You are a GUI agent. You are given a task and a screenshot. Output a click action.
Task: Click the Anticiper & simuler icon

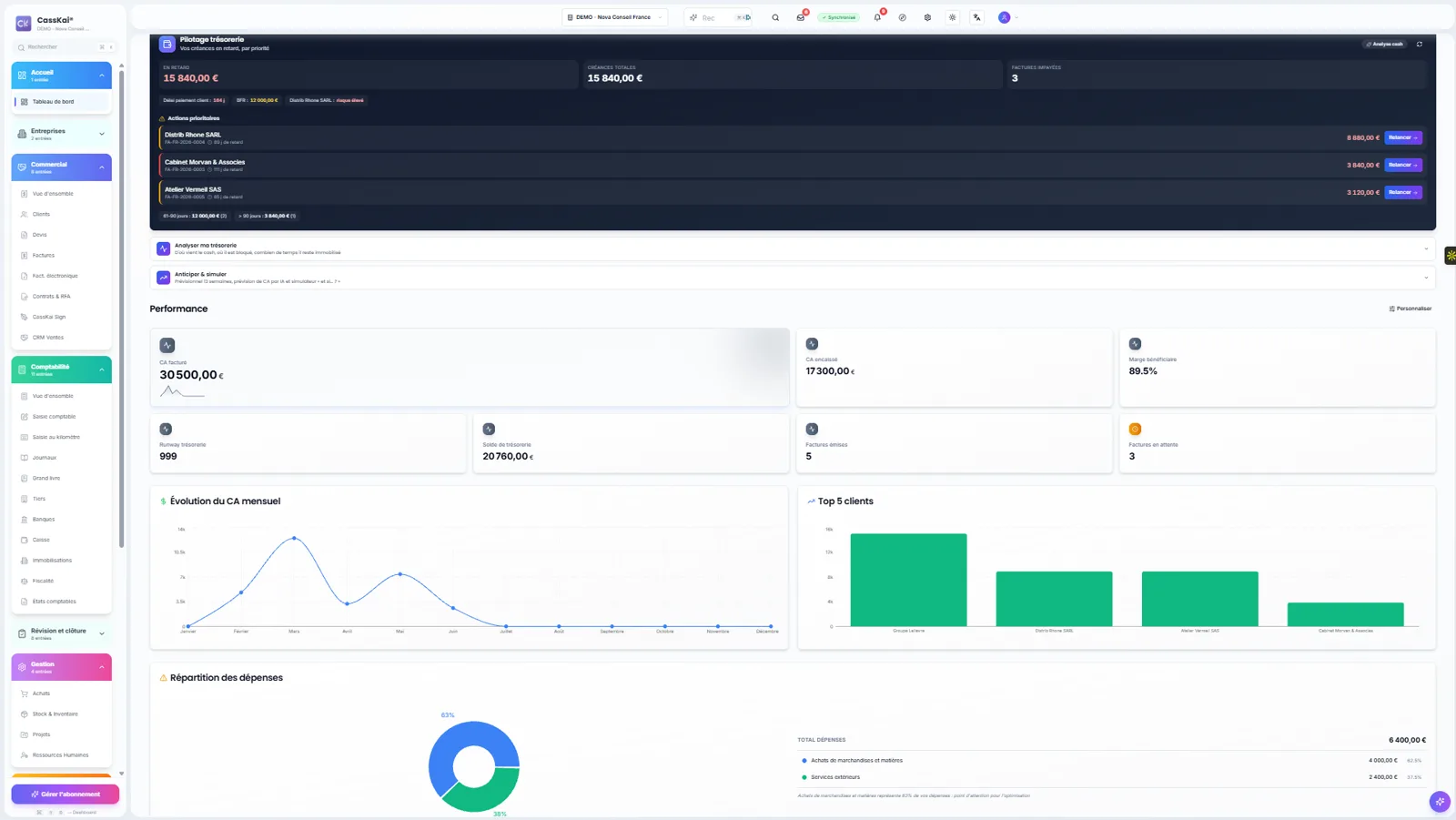[164, 278]
